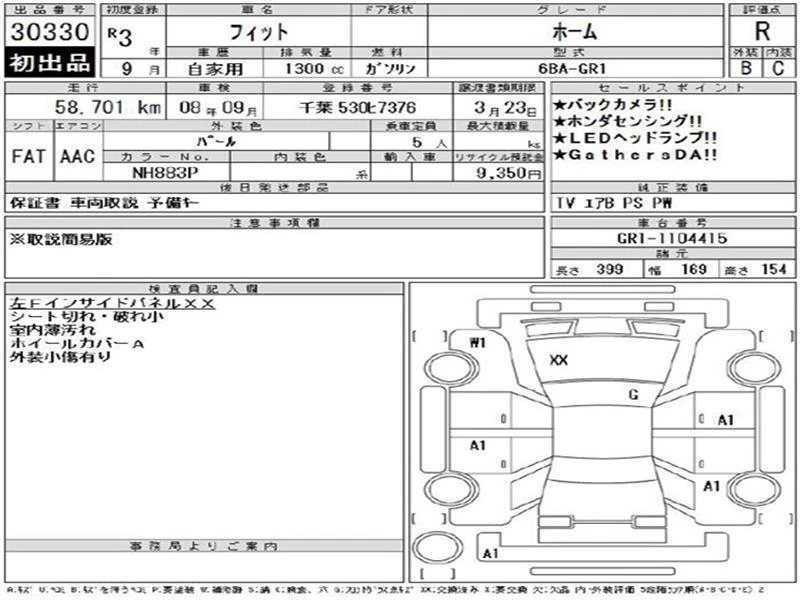This screenshot has width=800, height=600.
Task: Click the XX damage marker on the hood
Action: [559, 360]
